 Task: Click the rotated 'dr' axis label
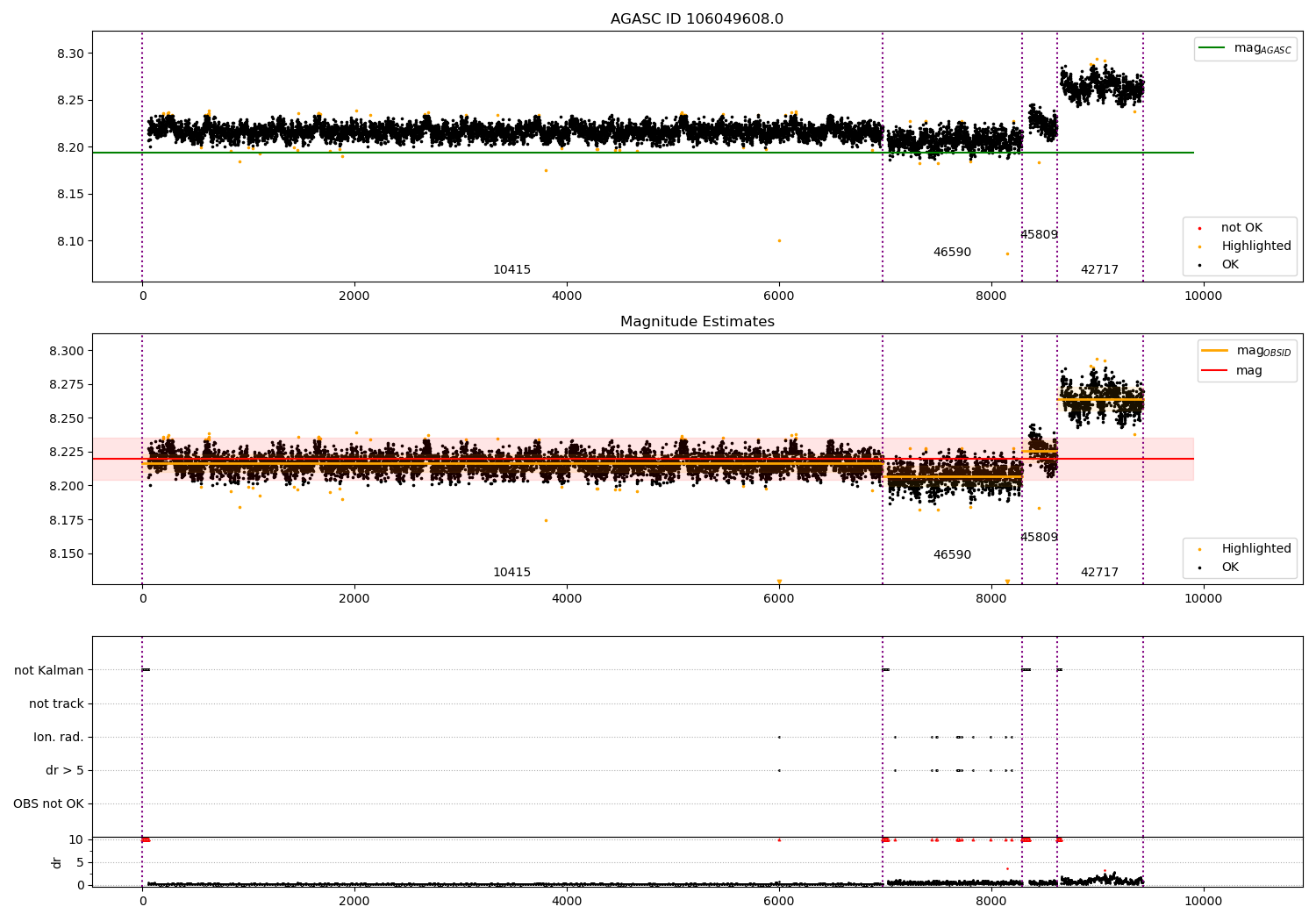tap(57, 863)
